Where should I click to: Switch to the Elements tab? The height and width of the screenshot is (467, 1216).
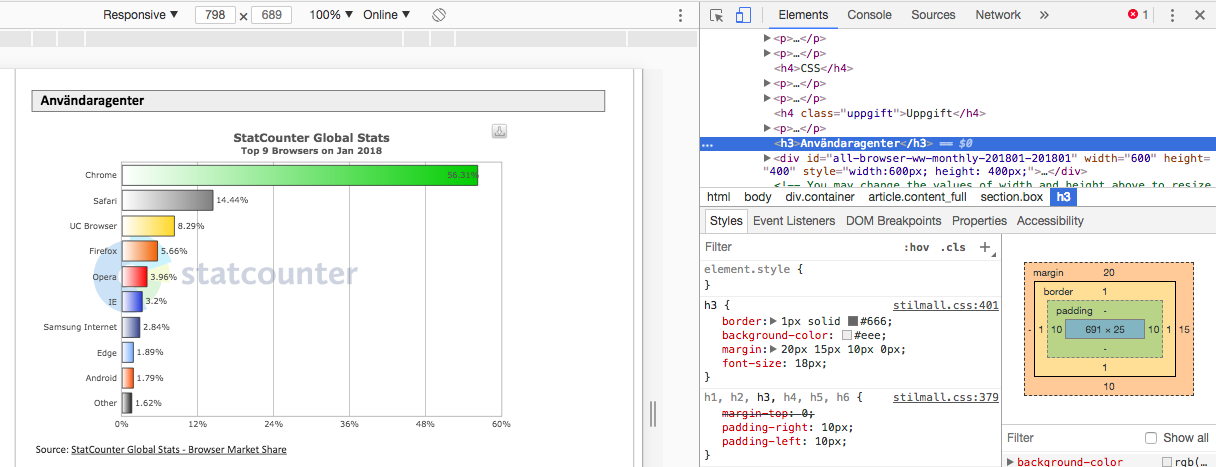803,15
